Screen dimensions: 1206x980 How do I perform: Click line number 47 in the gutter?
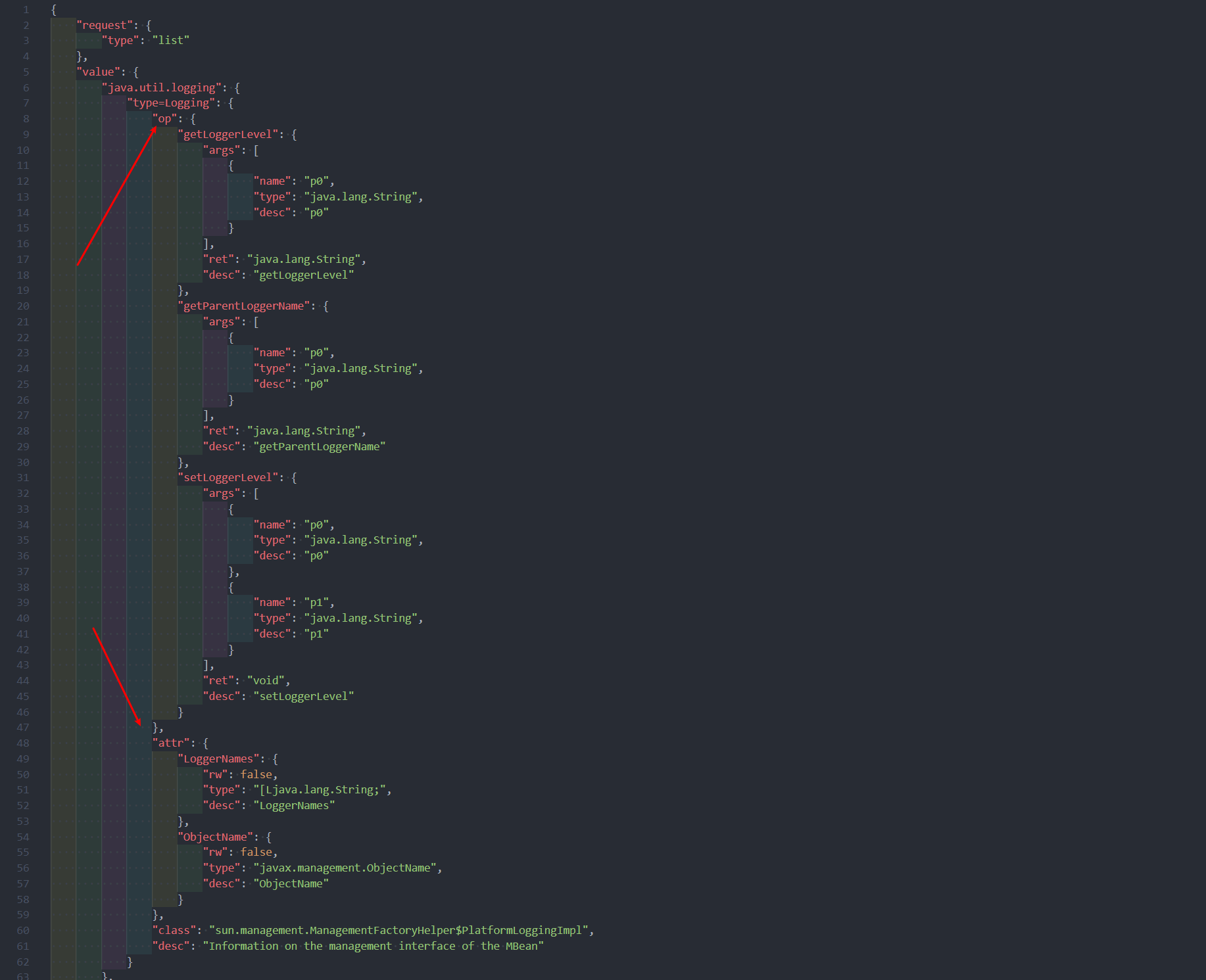(23, 728)
